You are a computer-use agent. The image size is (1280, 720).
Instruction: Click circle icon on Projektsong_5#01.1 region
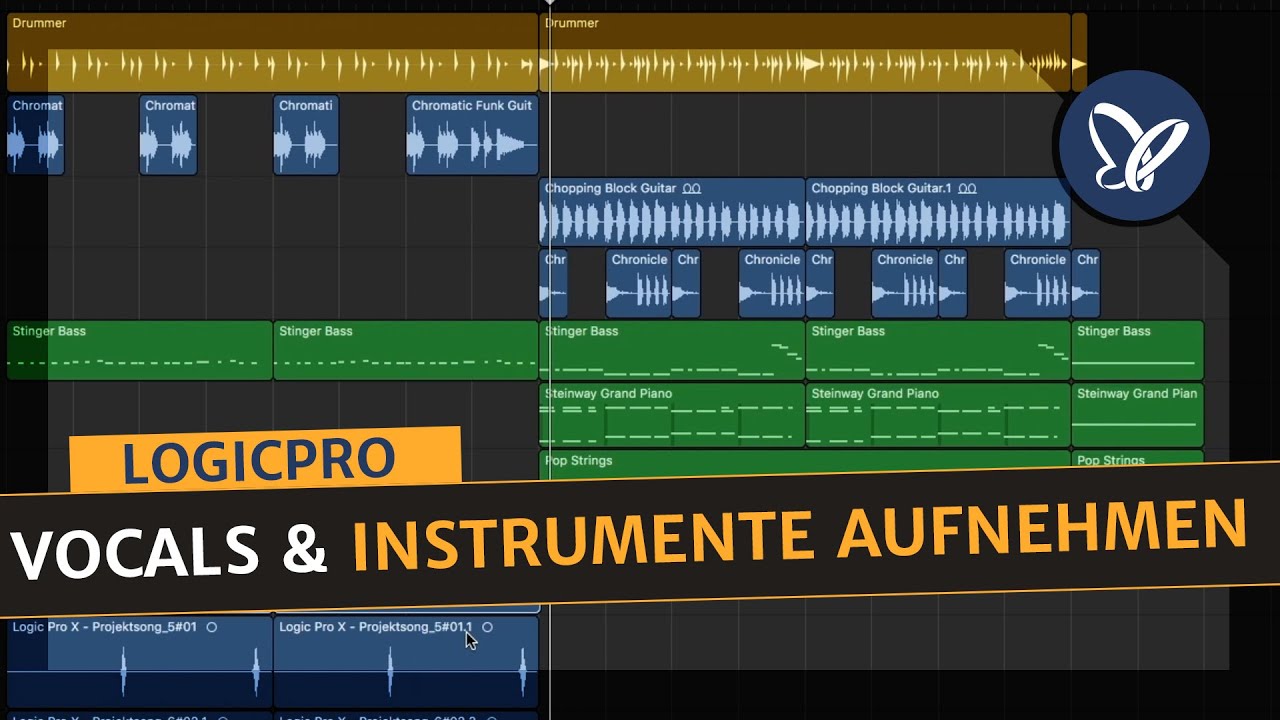tap(487, 627)
